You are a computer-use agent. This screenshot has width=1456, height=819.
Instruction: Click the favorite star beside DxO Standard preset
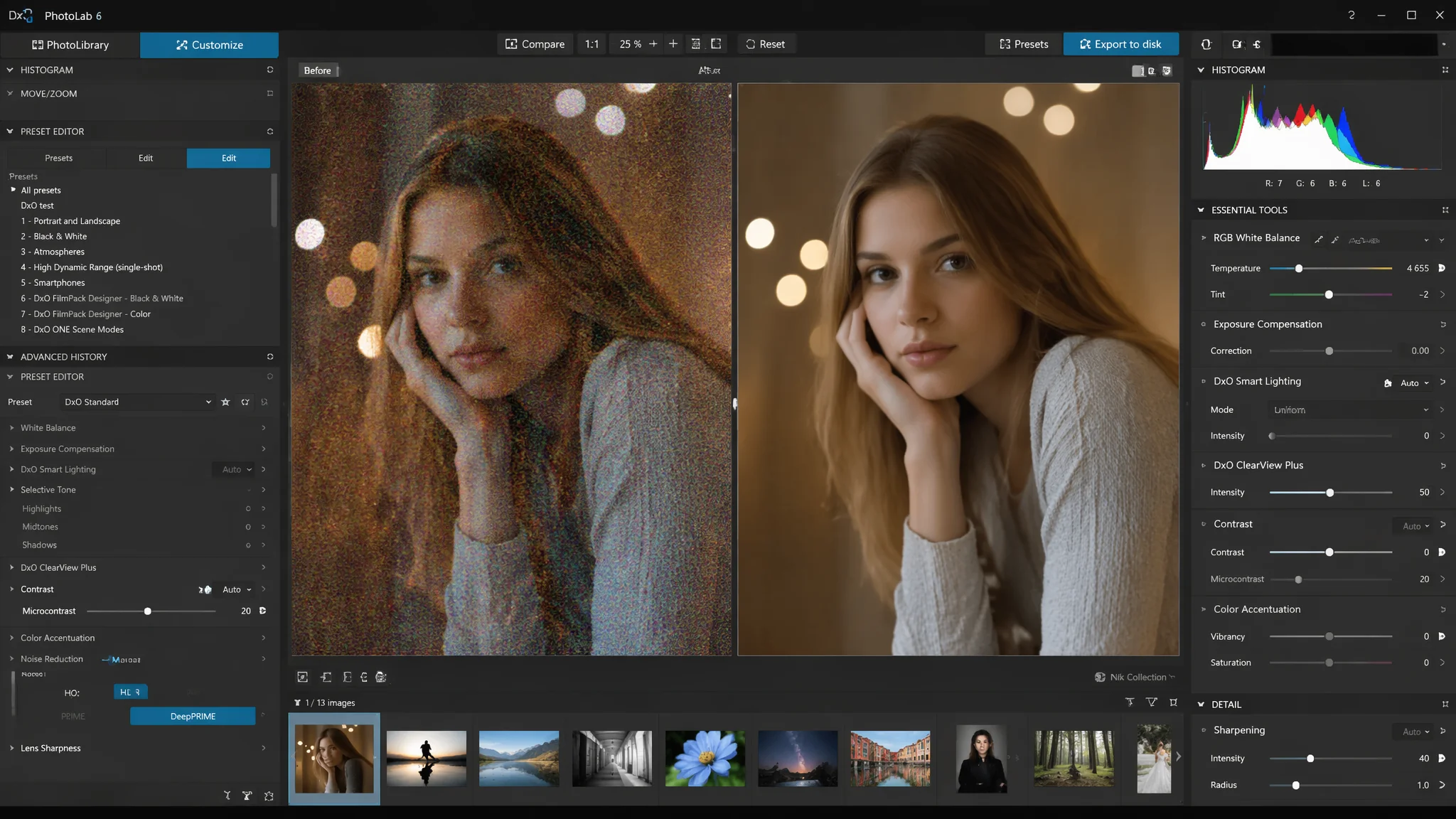pyautogui.click(x=225, y=402)
